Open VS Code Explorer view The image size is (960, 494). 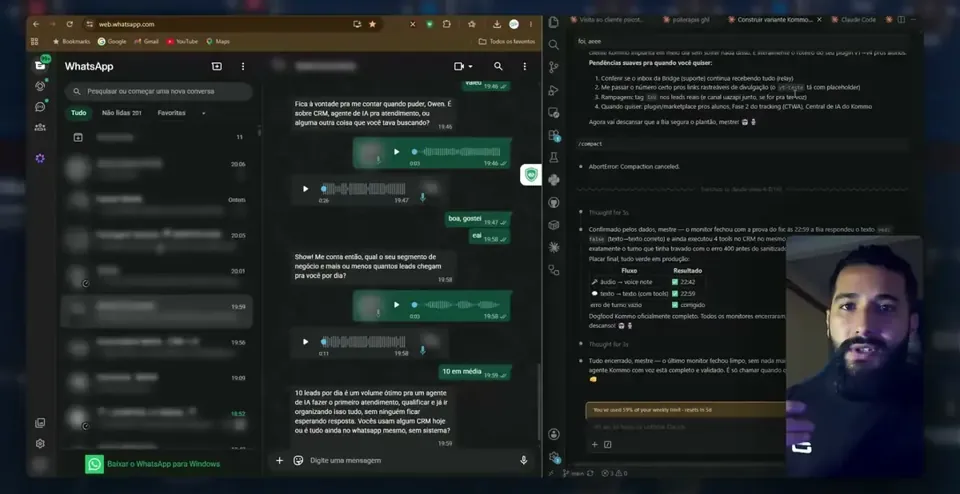pos(553,22)
